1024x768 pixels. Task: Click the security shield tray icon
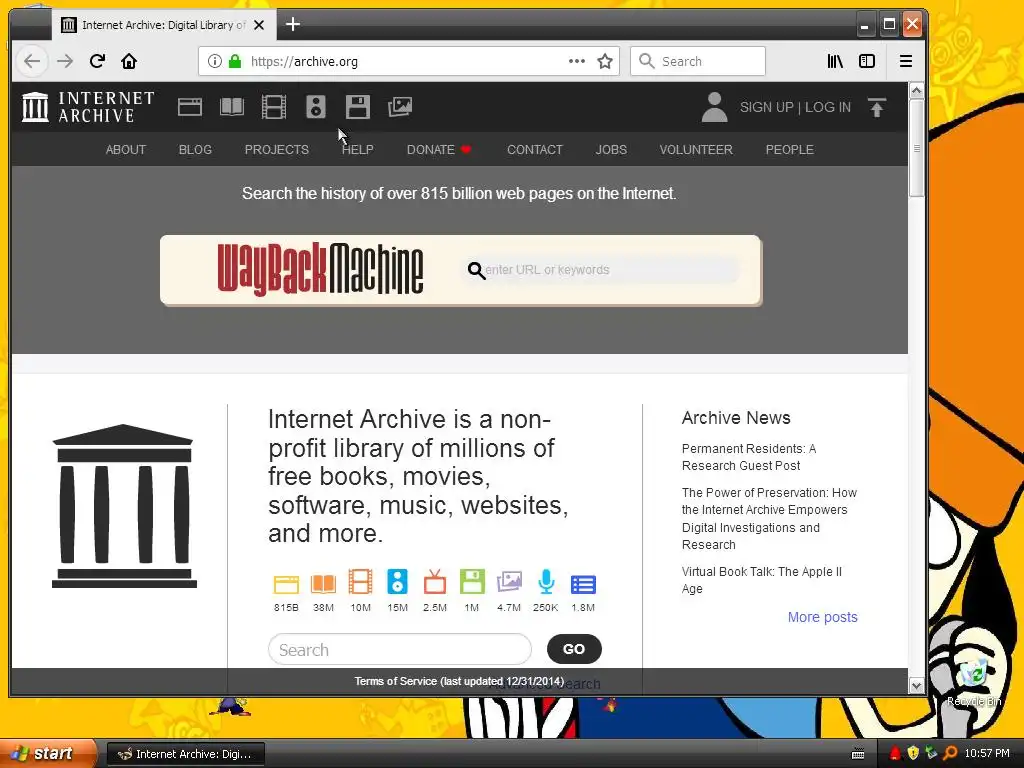click(x=913, y=754)
